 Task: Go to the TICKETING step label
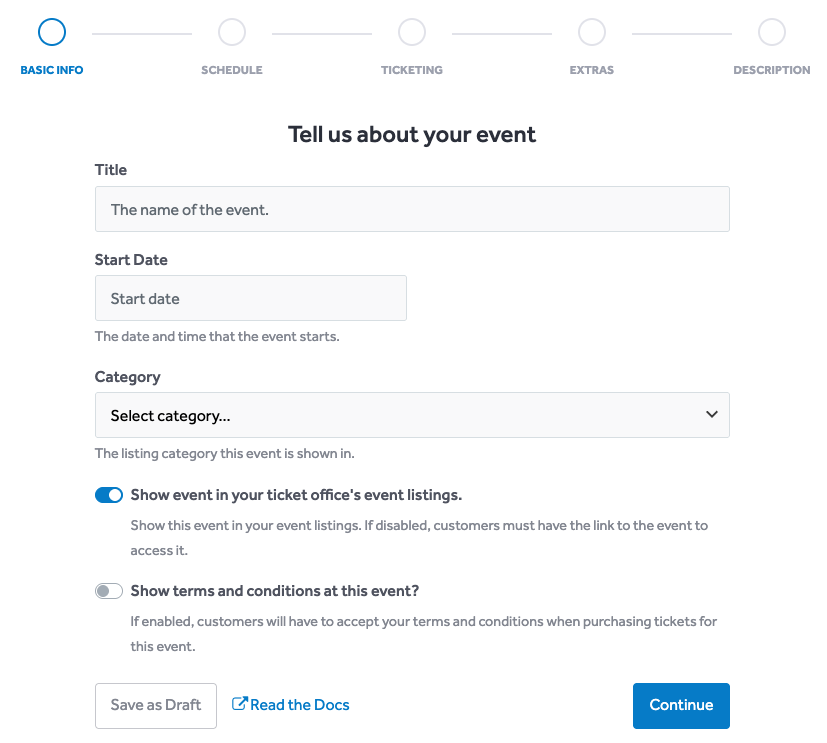click(x=412, y=70)
